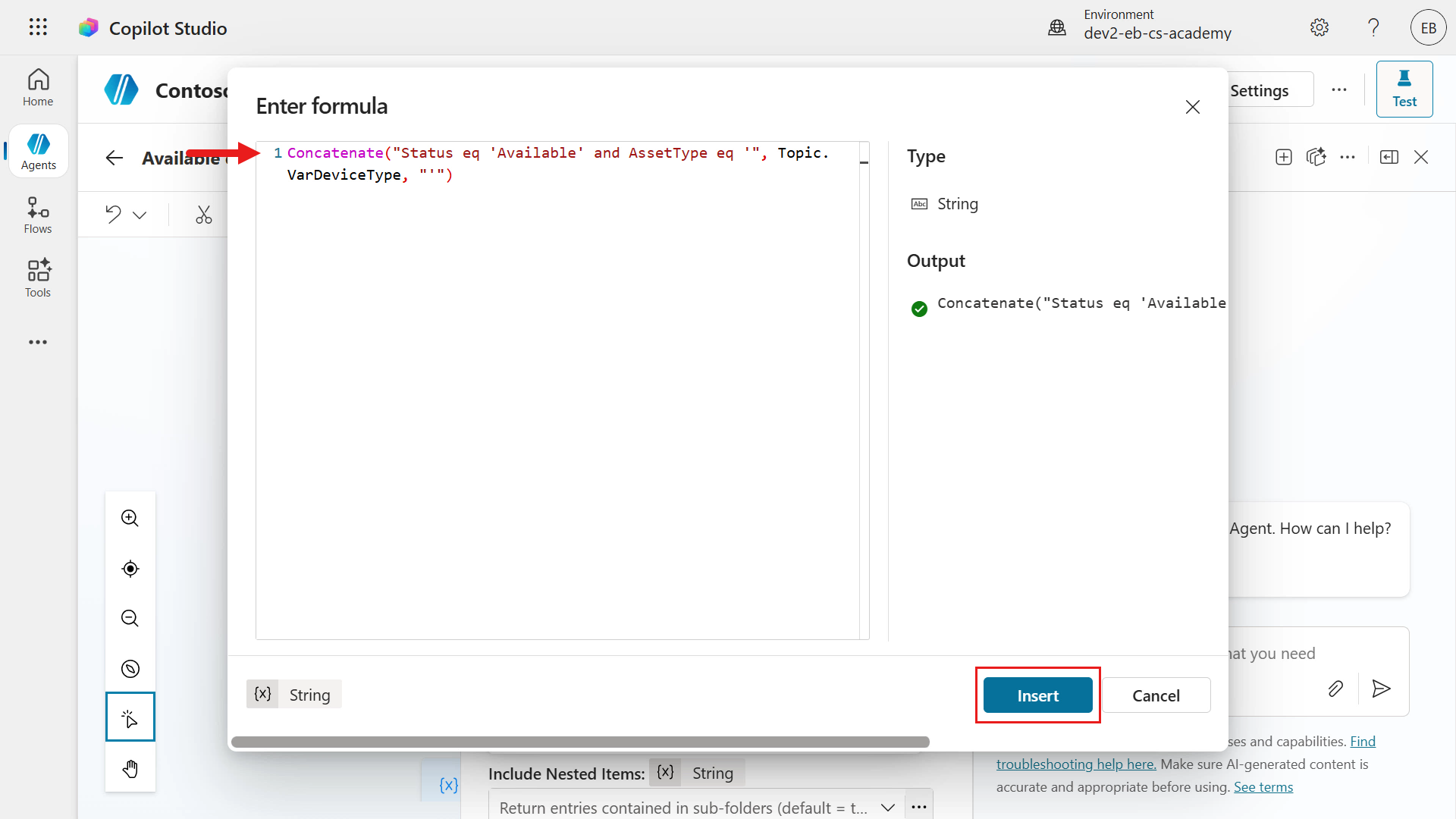Image resolution: width=1456 pixels, height=819 pixels.
Task: Click the canvas zoom out icon
Action: [130, 619]
